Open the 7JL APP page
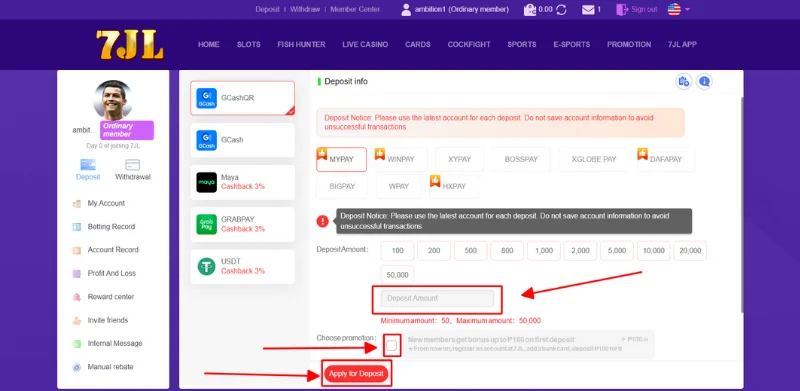The image size is (800, 391). [682, 44]
